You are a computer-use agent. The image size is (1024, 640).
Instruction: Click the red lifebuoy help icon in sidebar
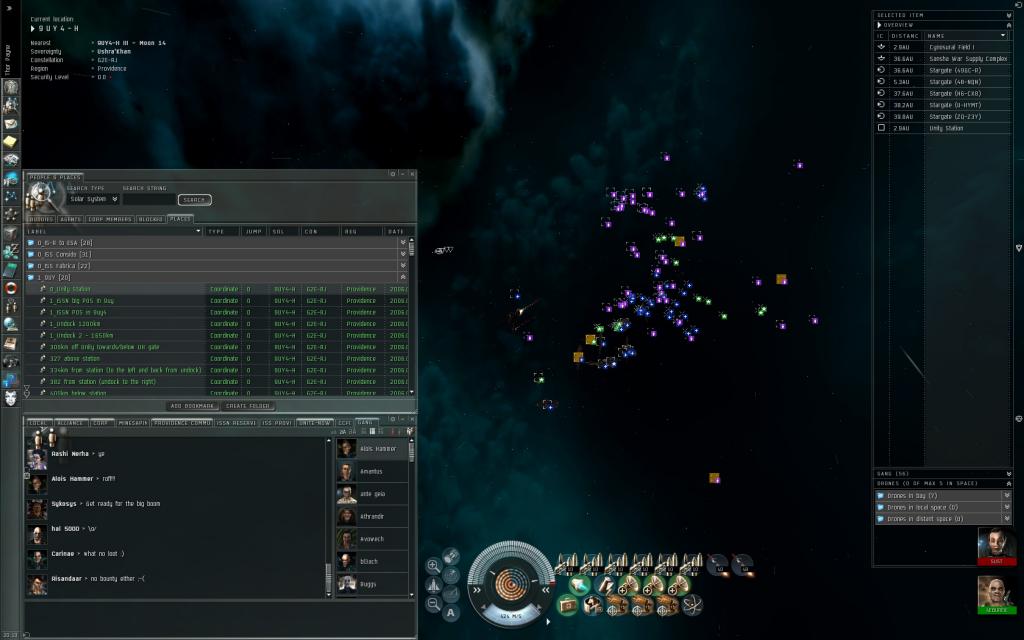11,288
